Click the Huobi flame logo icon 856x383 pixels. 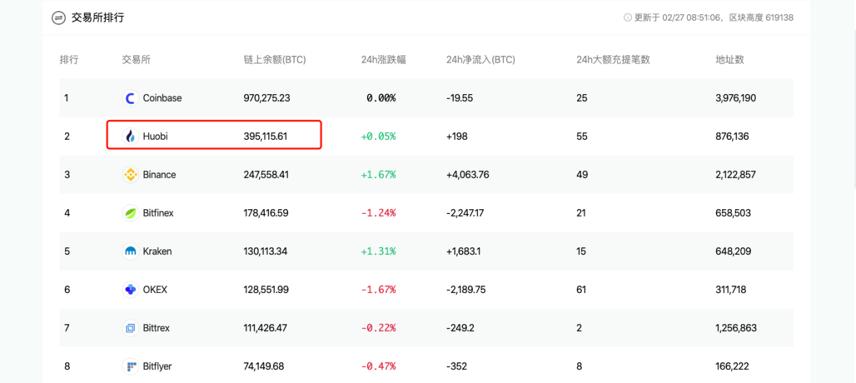[130, 136]
